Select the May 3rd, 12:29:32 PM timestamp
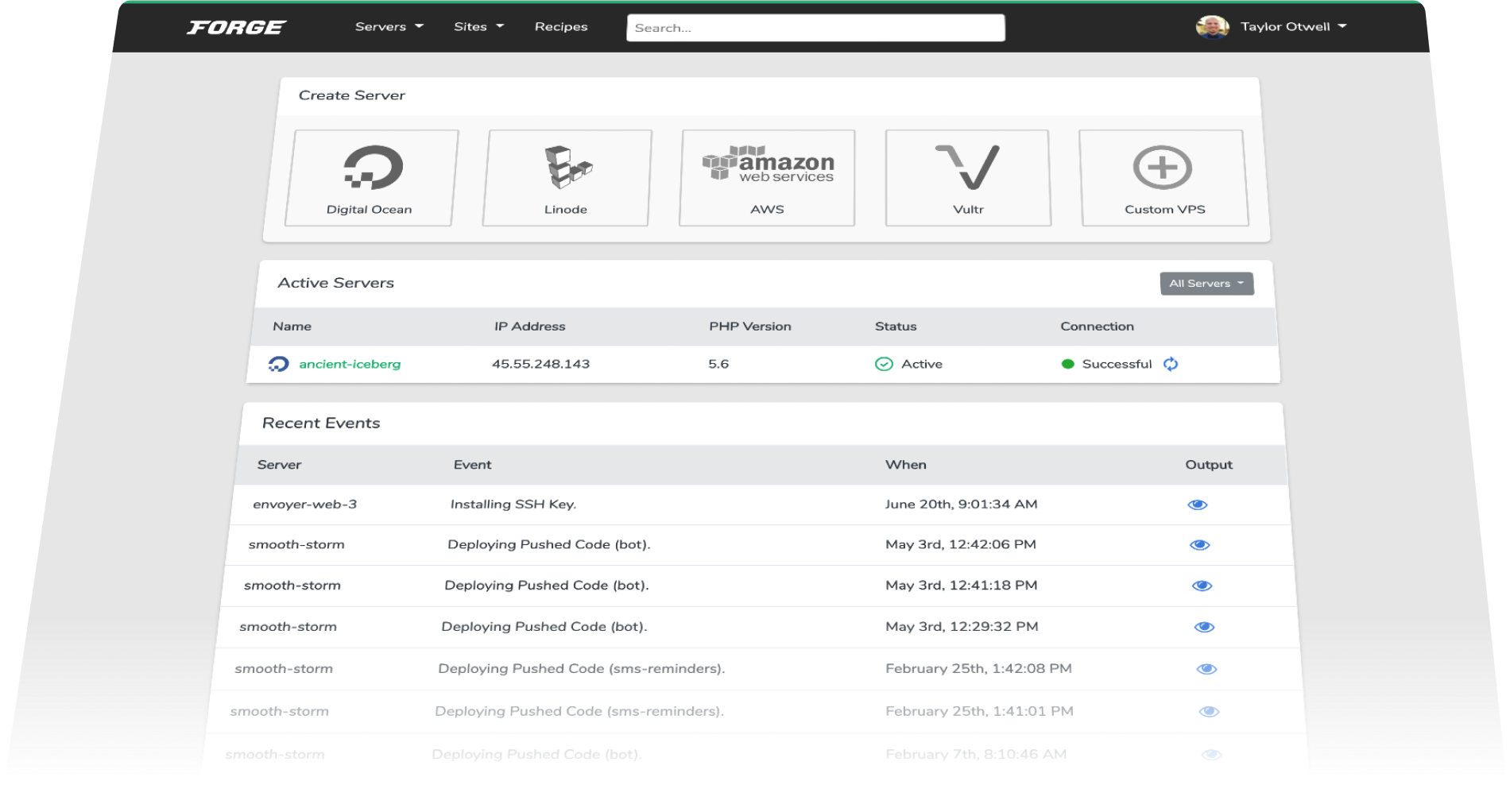 tap(962, 627)
